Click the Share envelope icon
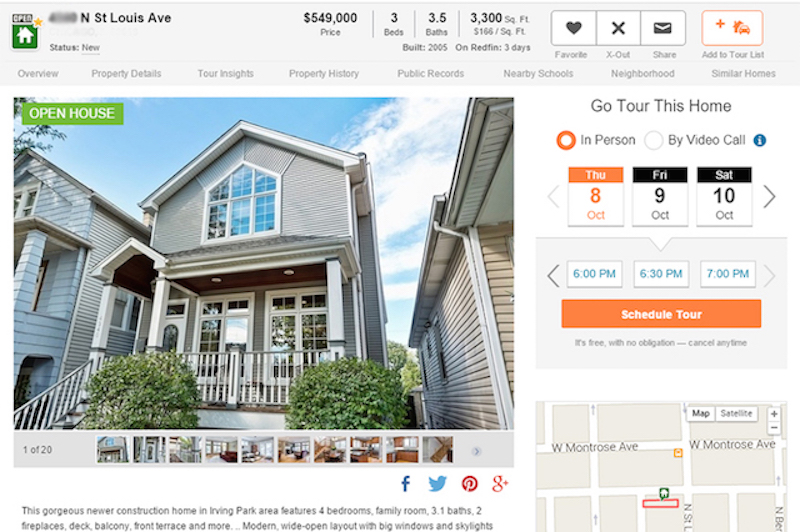This screenshot has width=800, height=532. point(662,28)
